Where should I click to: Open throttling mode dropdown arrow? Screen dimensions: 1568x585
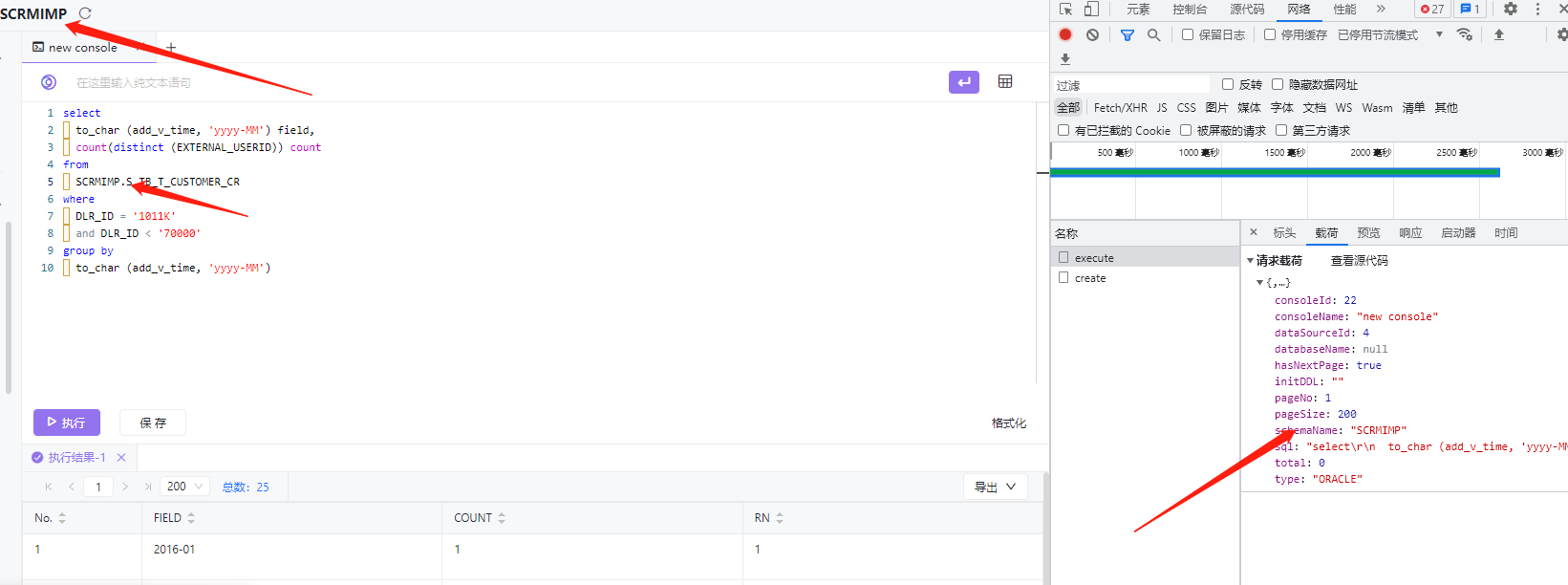point(1439,34)
